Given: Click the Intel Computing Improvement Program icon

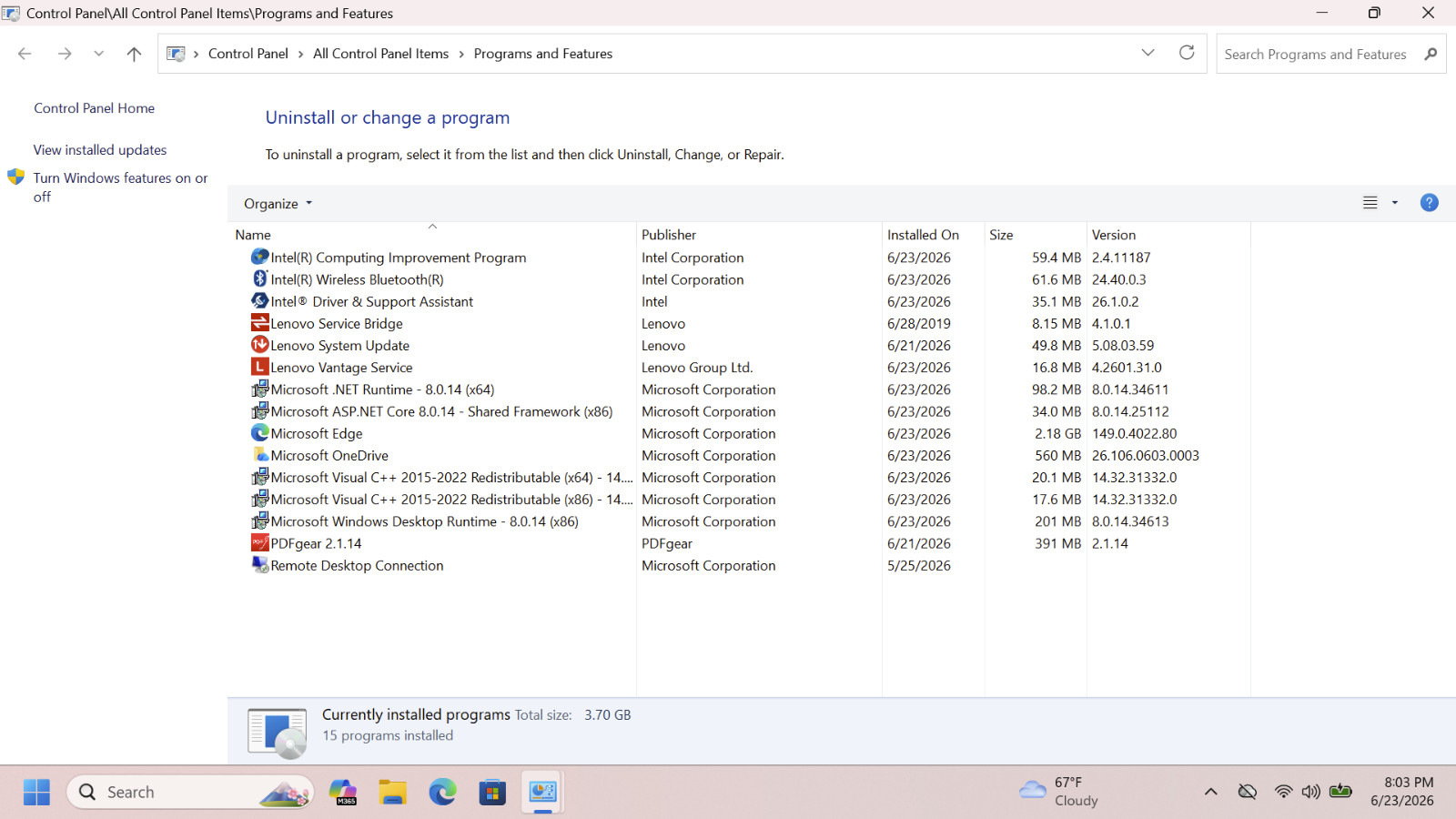Looking at the screenshot, I should (260, 258).
